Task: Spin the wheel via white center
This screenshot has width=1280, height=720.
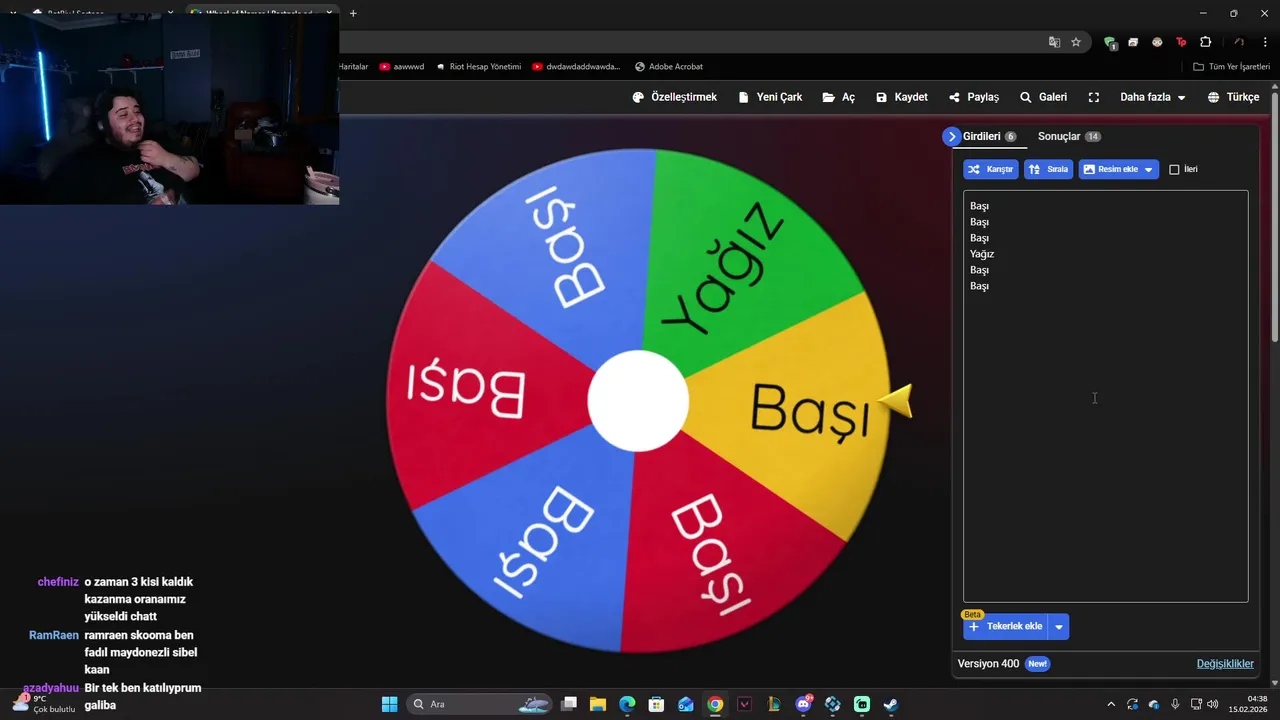Action: [638, 400]
